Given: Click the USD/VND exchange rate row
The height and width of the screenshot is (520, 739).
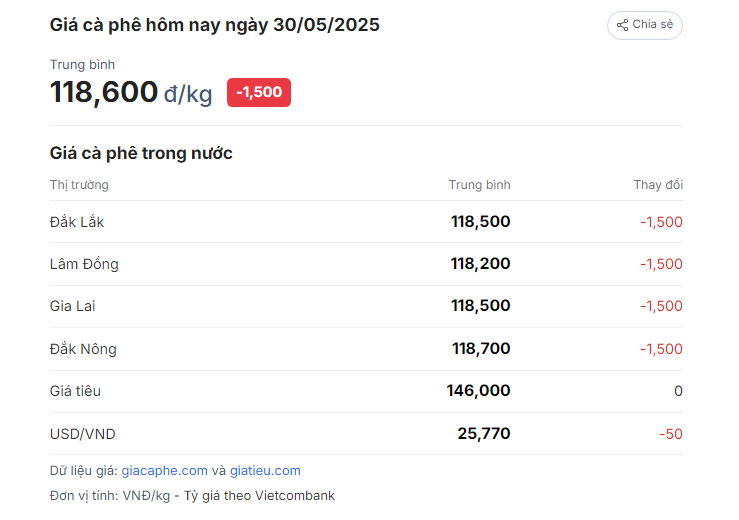Looking at the screenshot, I should click(x=366, y=434).
